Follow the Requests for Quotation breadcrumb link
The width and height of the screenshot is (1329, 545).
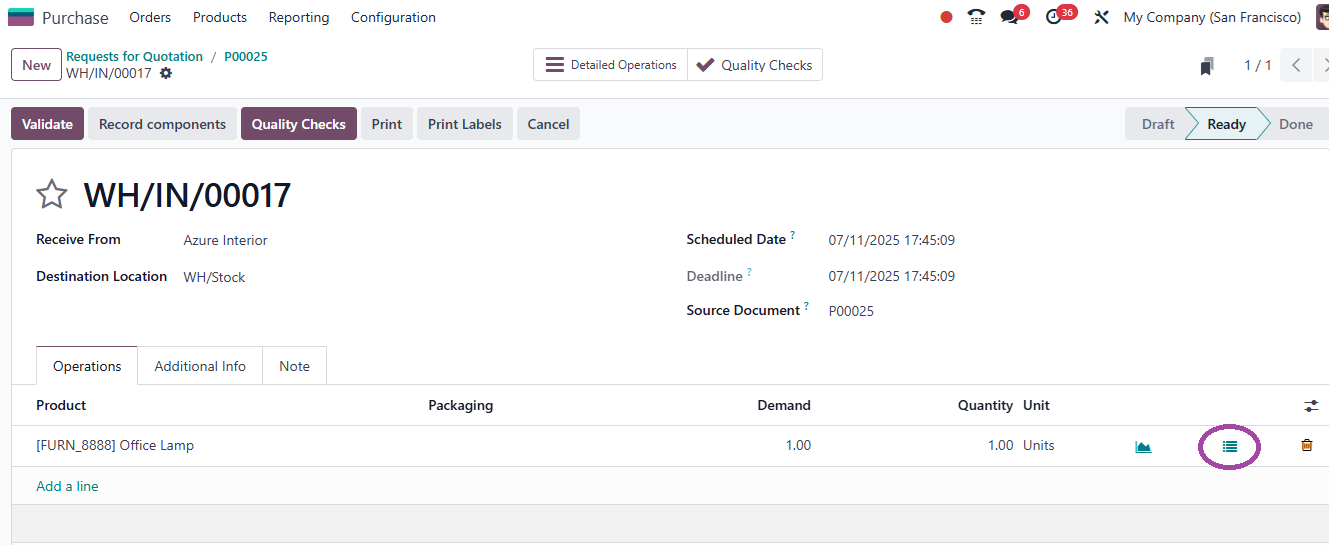tap(134, 57)
